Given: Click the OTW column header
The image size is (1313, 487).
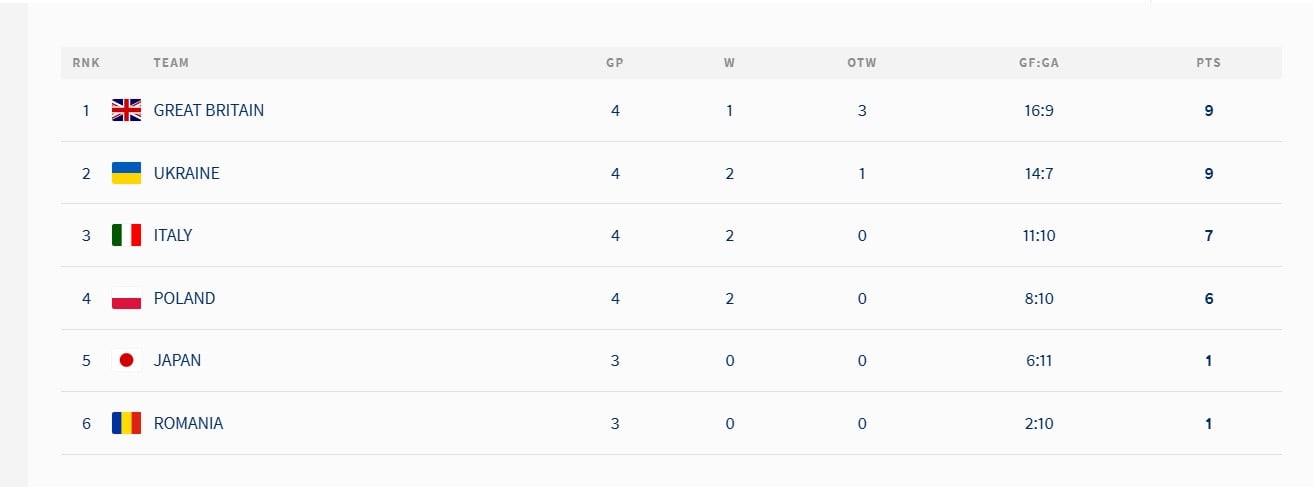Looking at the screenshot, I should tap(862, 63).
